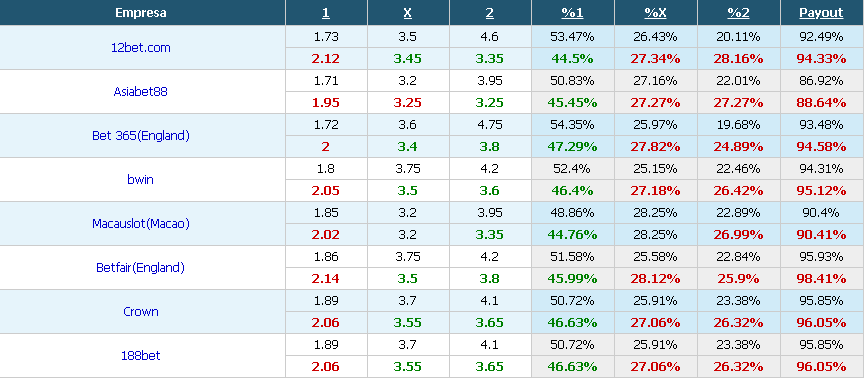
Task: Open the bwin bookmaker link
Action: [140, 179]
